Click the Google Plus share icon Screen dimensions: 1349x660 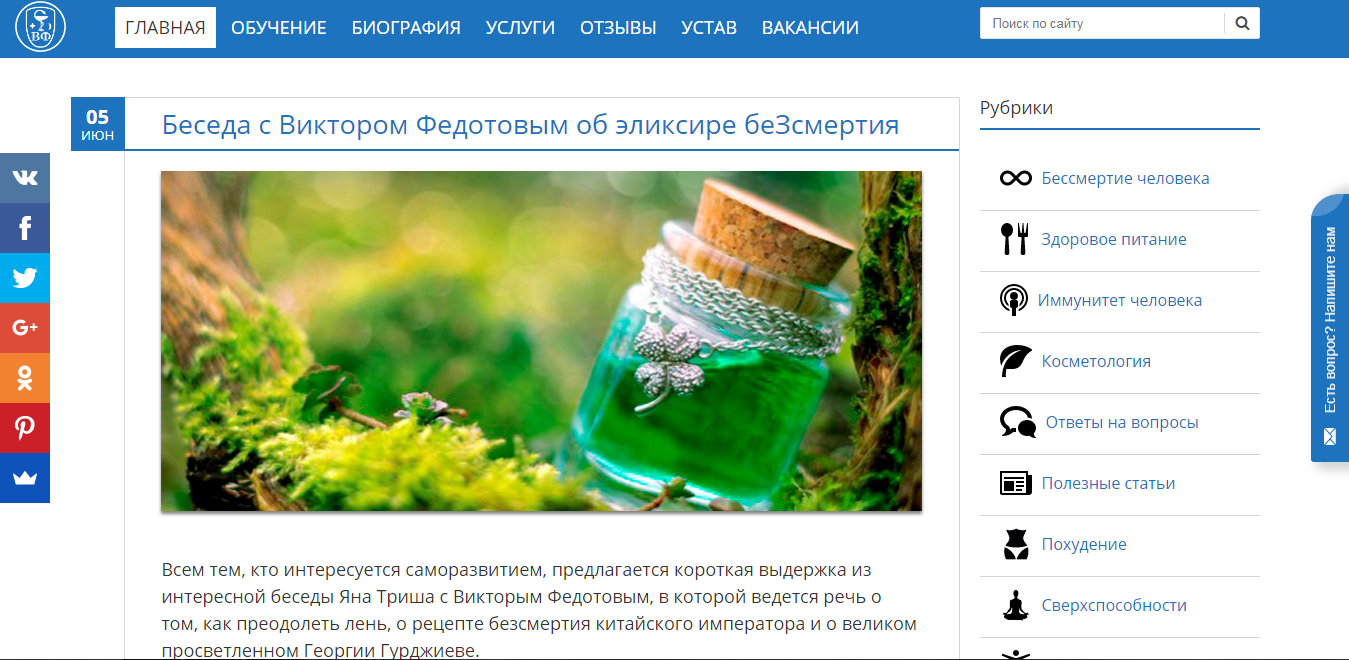point(25,328)
